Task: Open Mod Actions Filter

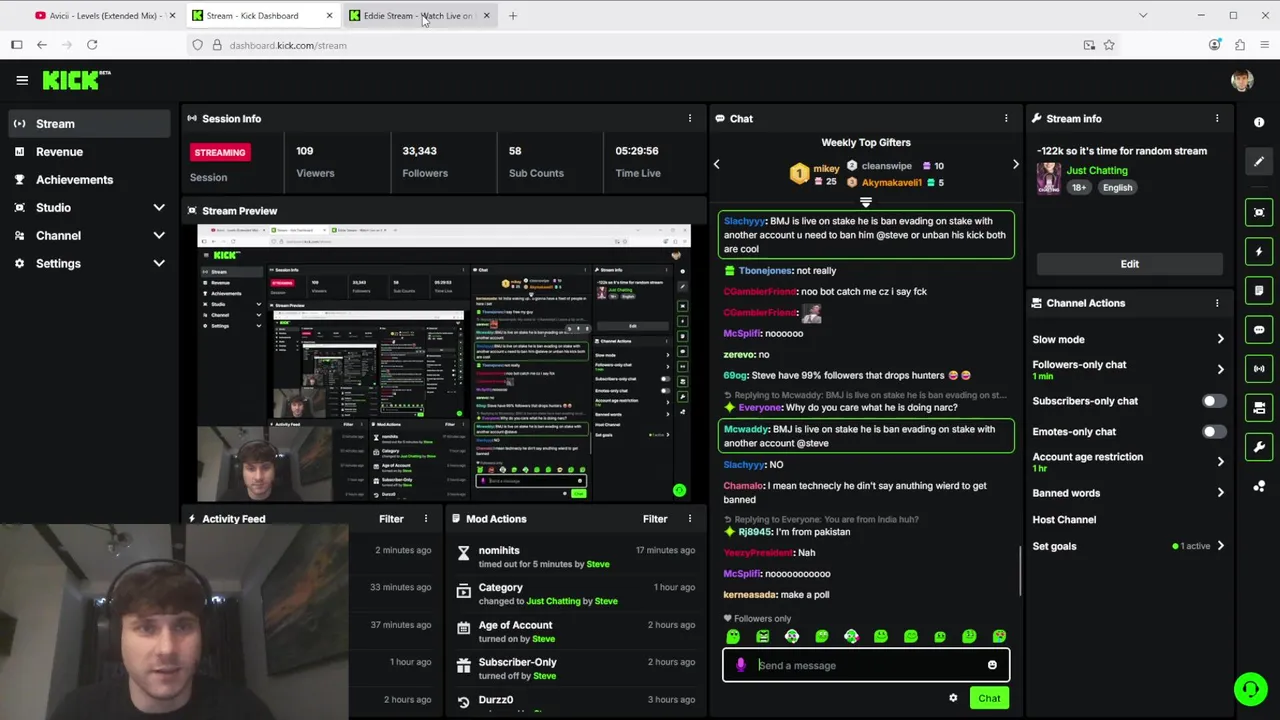Action: tap(655, 519)
